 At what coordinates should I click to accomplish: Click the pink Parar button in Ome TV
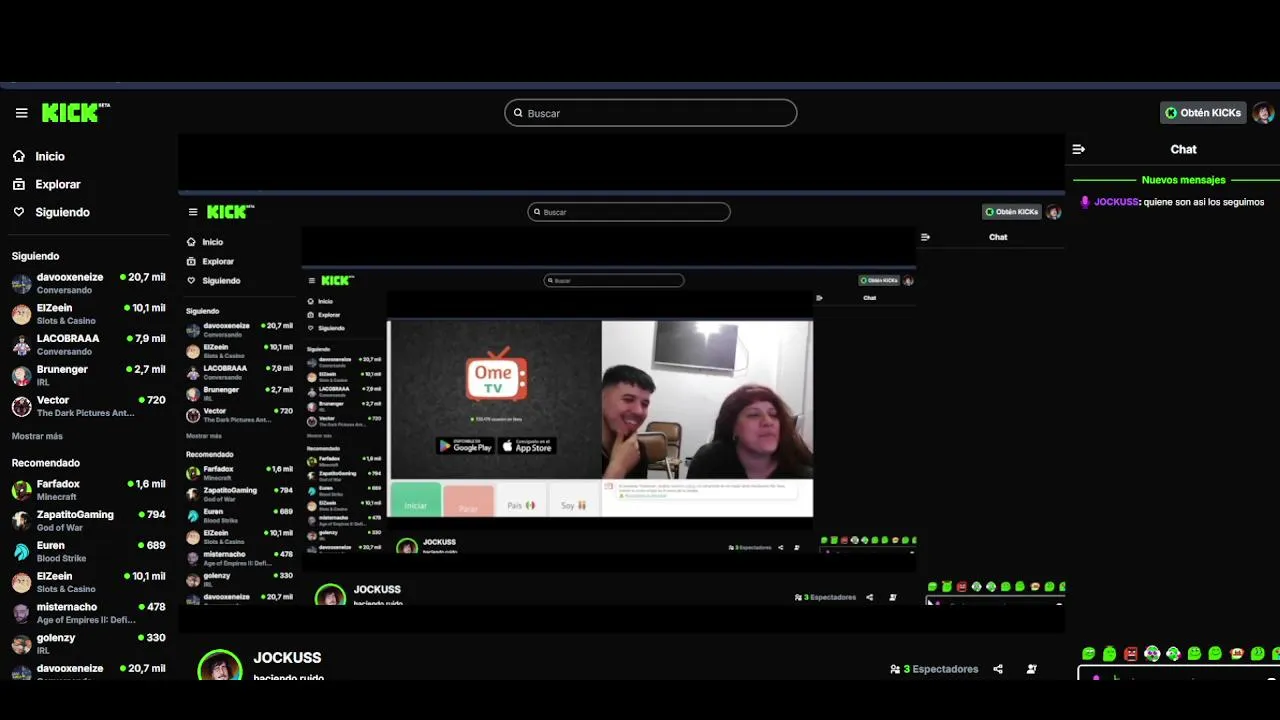coord(468,501)
